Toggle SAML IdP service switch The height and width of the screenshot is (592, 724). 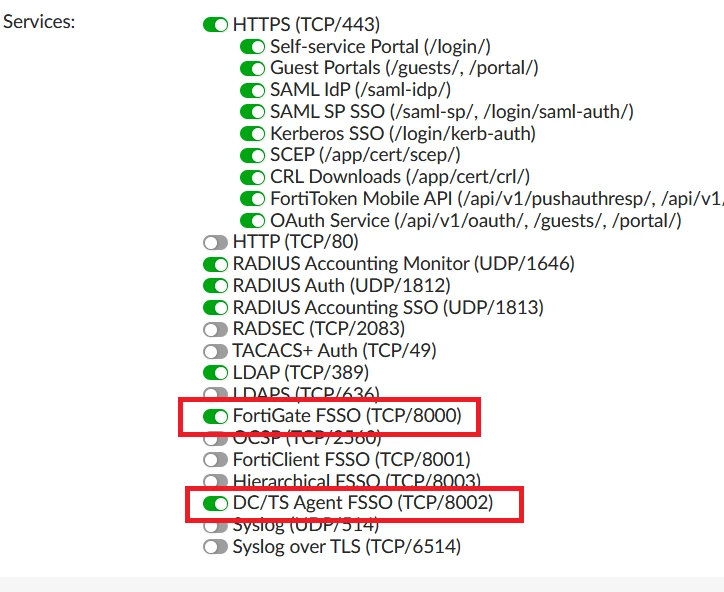click(x=252, y=90)
